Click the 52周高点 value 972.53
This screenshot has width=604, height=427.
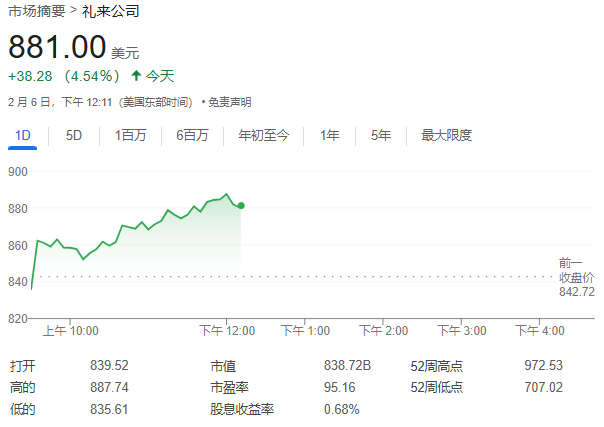(544, 366)
